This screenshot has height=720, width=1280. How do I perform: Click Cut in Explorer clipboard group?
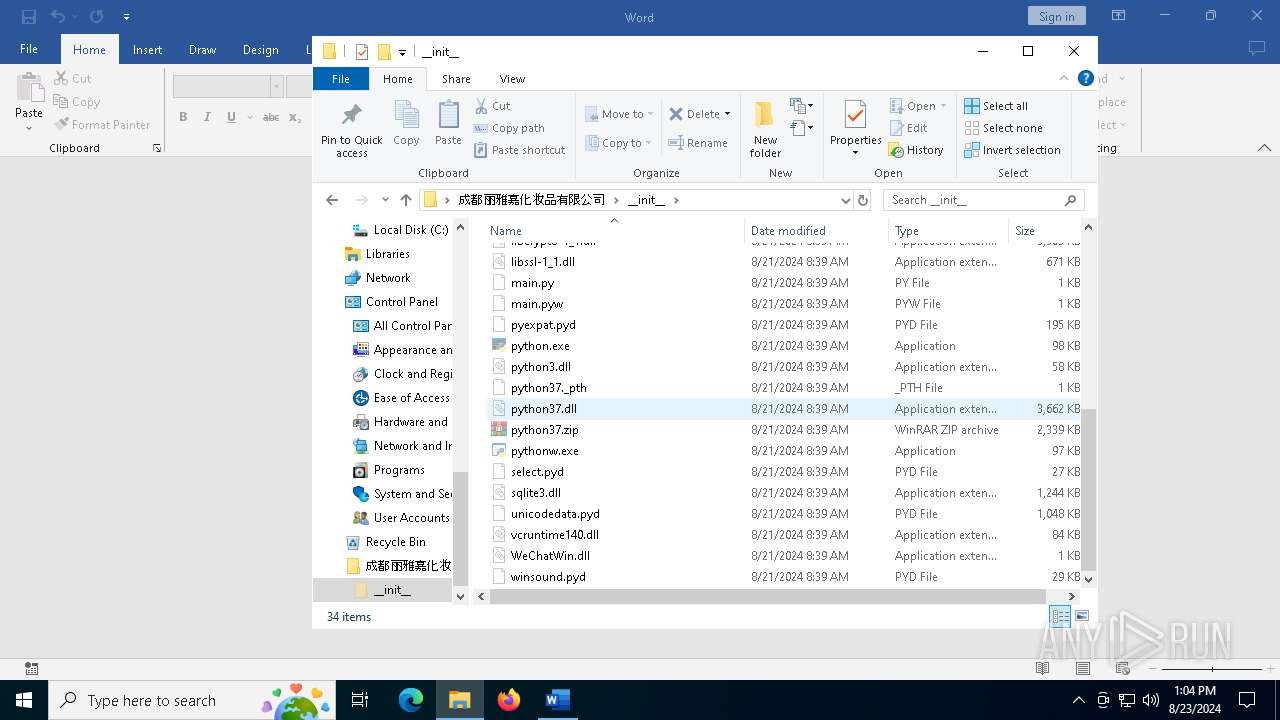click(492, 106)
